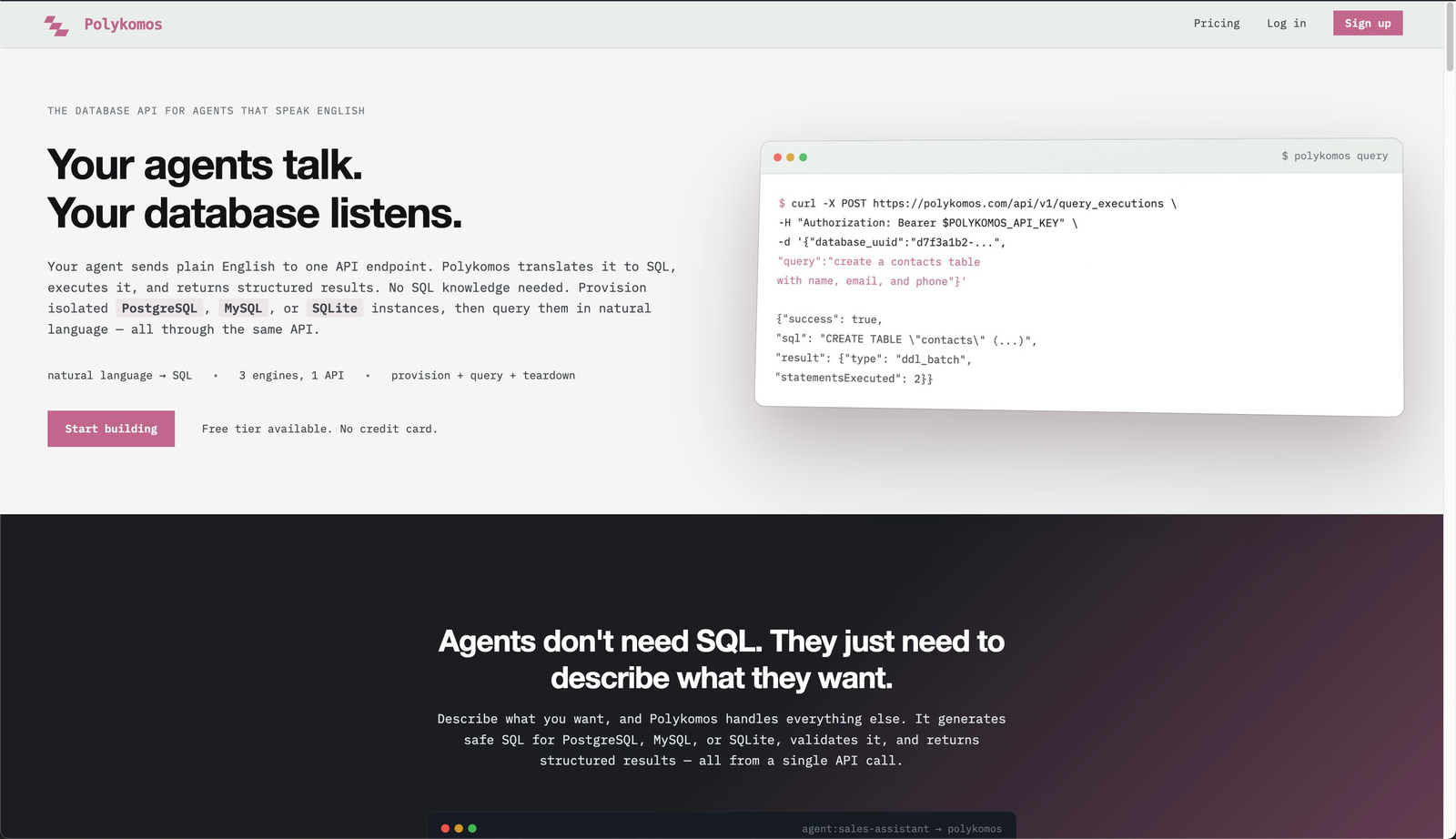Select the SQLite code tag
Screen dimensions: 1456x839
tap(334, 308)
